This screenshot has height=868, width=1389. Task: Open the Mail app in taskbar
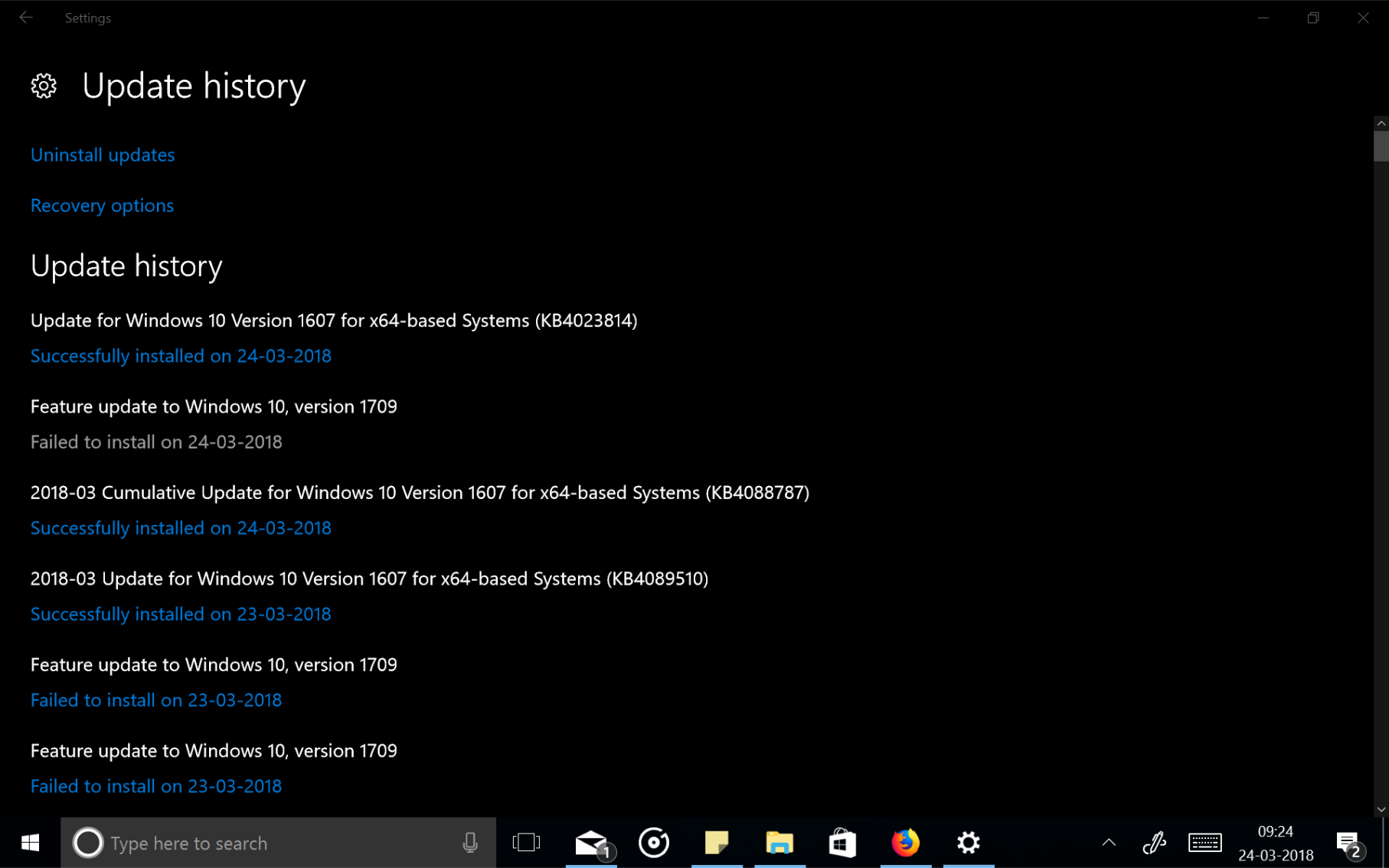591,843
